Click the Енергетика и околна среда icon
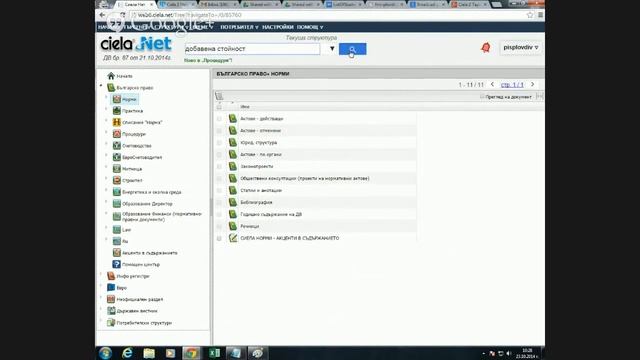The image size is (640, 360). 117,192
